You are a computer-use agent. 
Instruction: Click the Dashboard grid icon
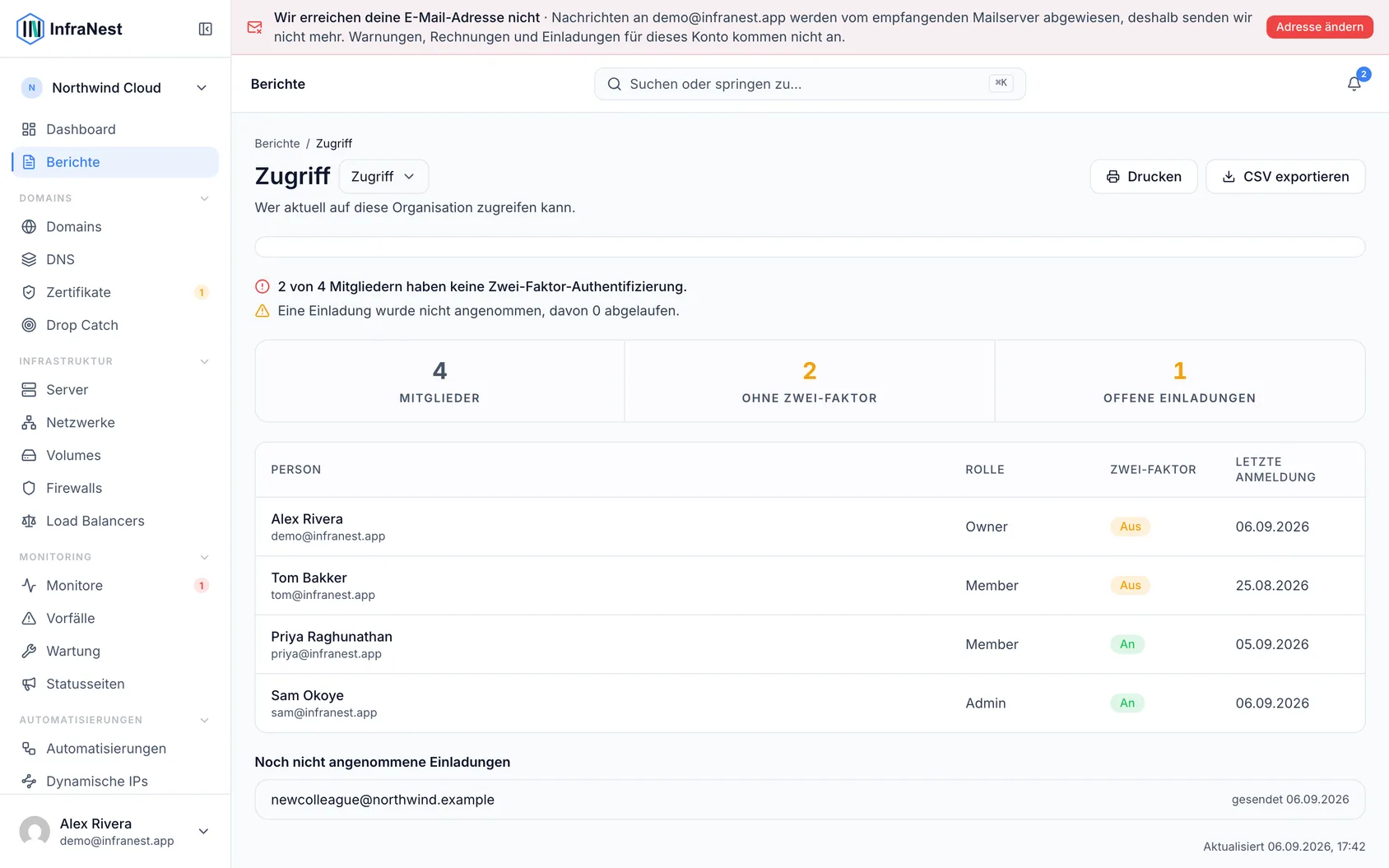point(29,129)
